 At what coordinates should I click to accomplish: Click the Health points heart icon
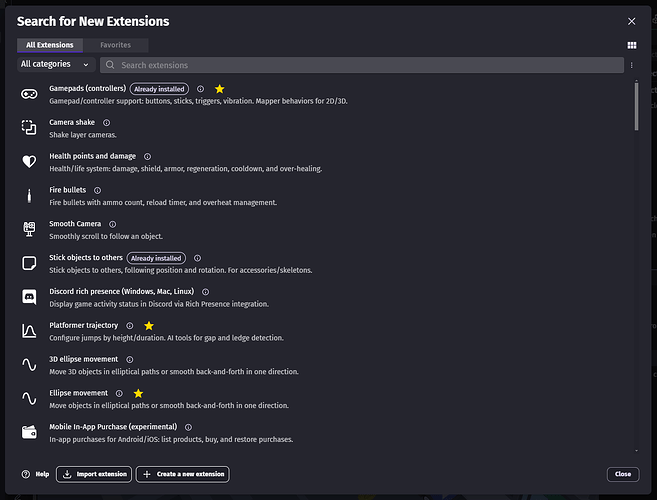pos(29,161)
